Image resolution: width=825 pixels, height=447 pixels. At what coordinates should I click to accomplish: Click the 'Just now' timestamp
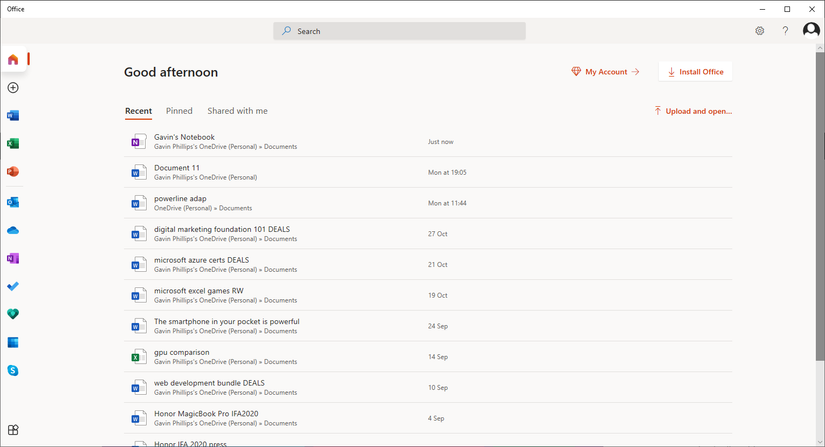(440, 141)
